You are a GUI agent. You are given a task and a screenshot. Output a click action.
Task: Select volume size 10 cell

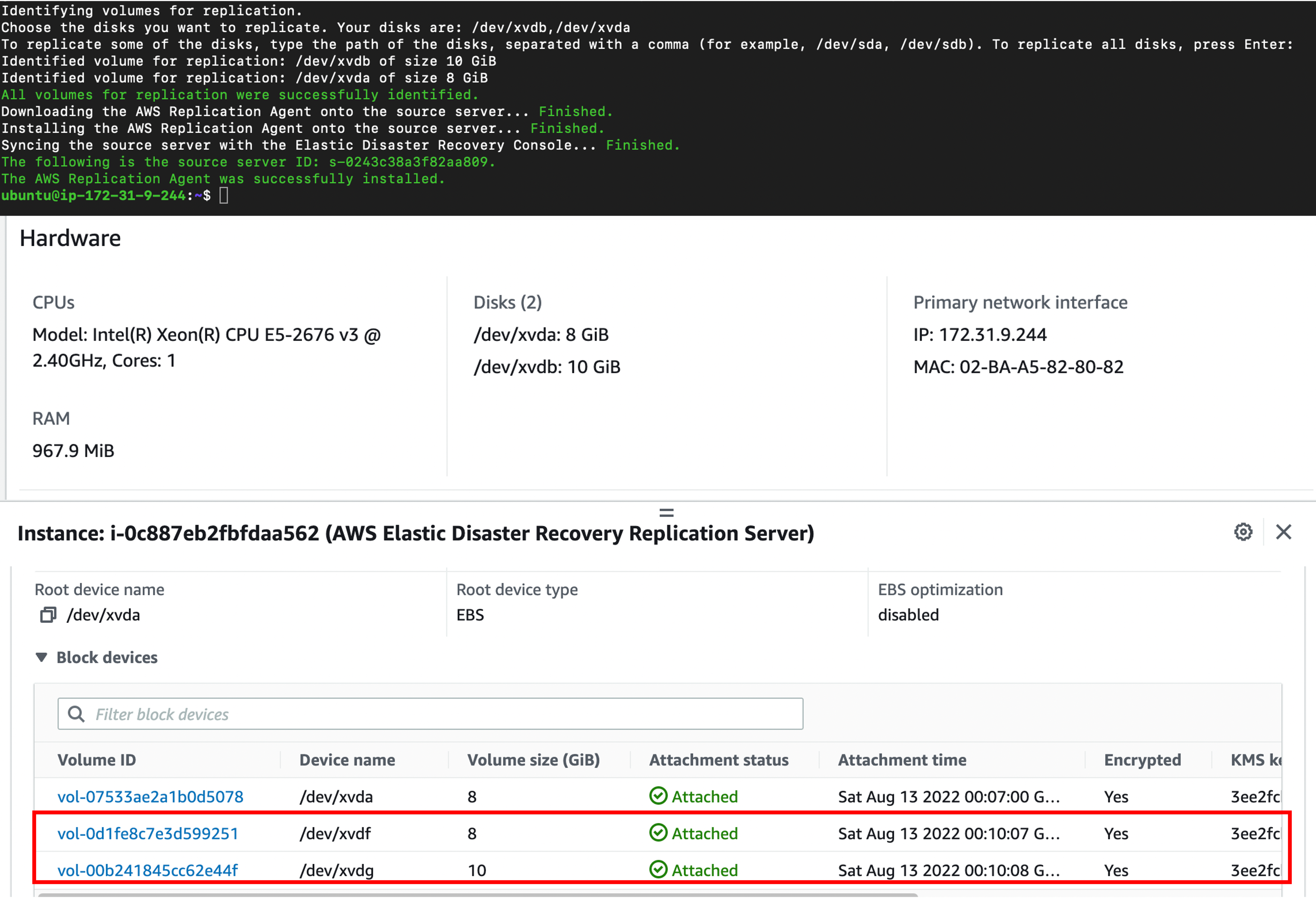coord(477,870)
